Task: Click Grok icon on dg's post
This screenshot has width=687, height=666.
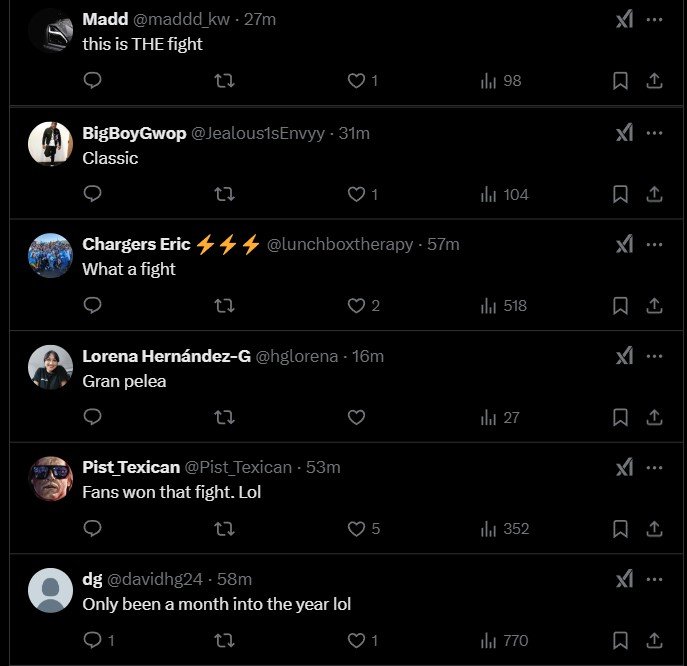Action: click(x=624, y=579)
